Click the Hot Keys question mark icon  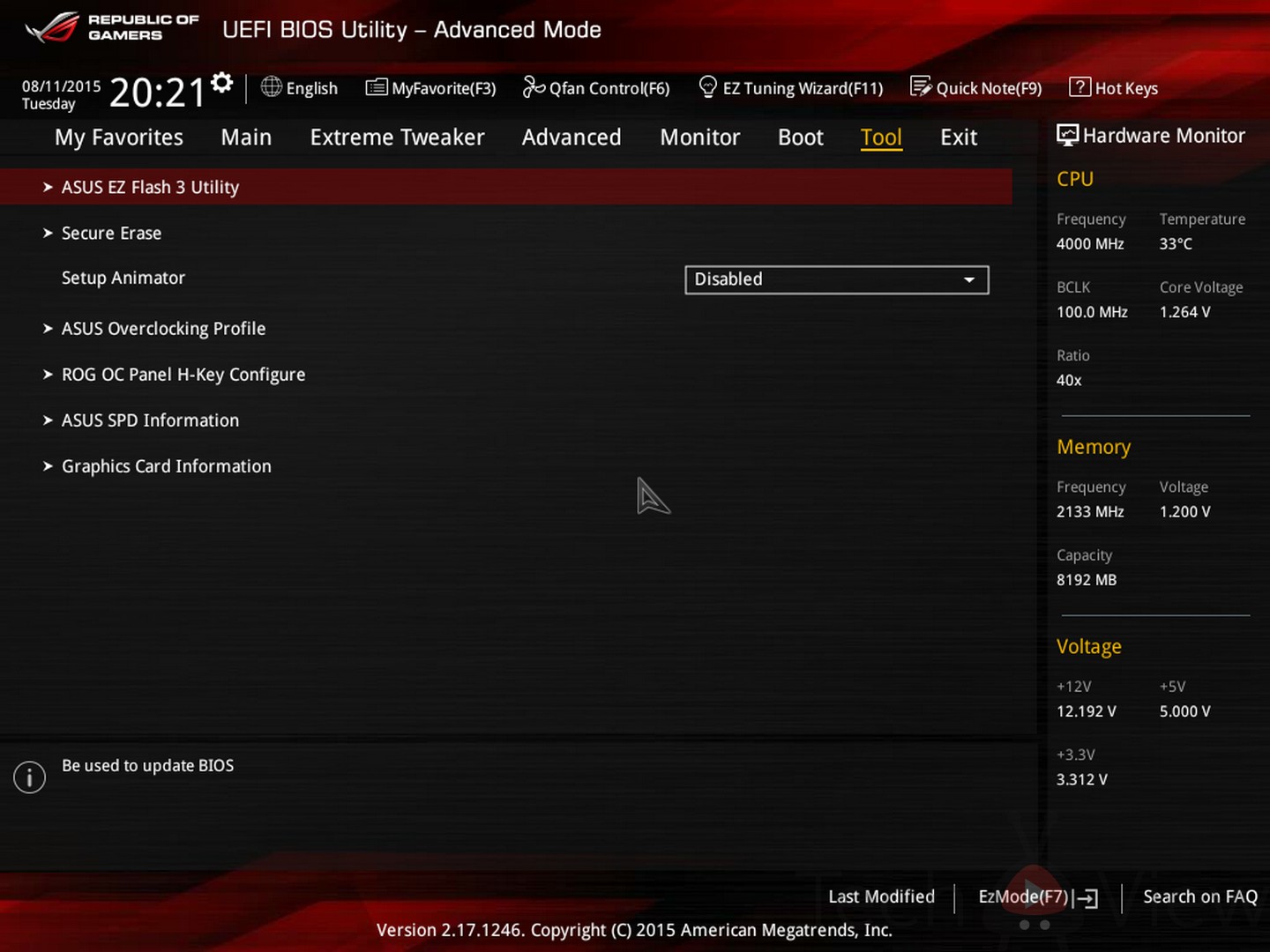tap(1079, 86)
